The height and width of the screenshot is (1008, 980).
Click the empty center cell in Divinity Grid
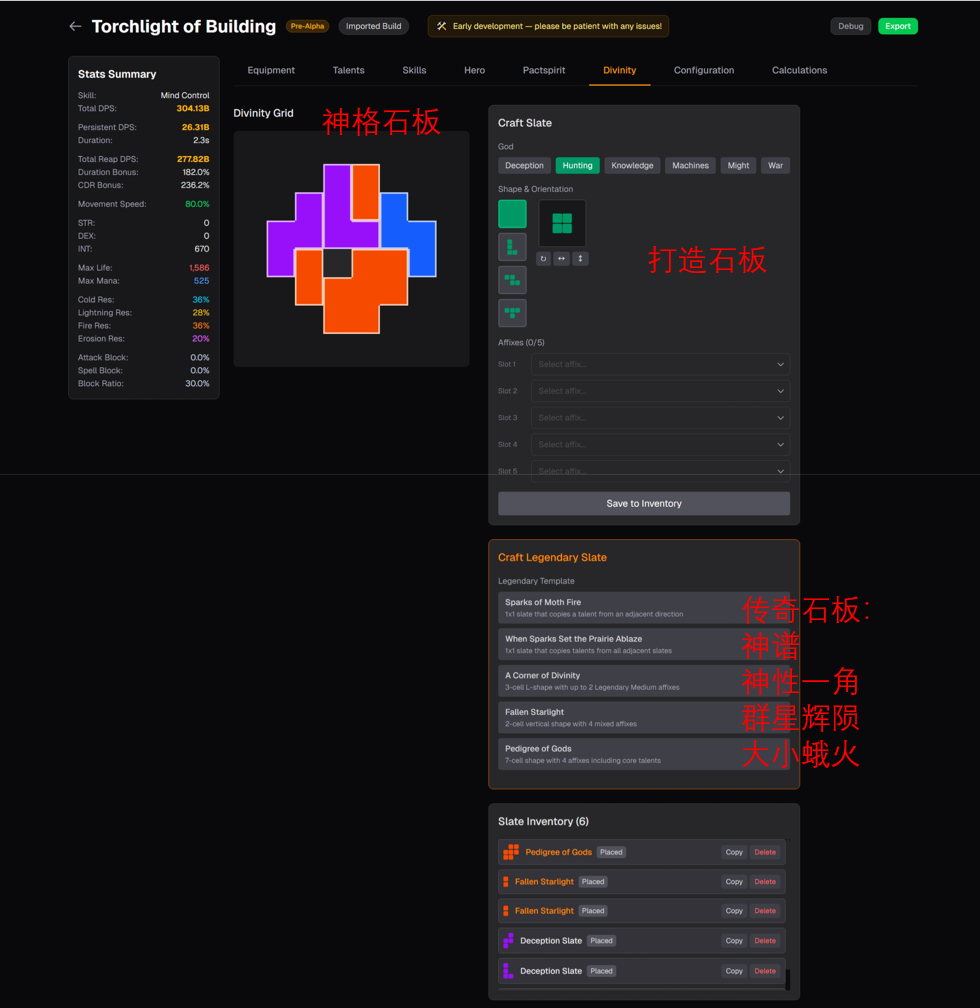tap(338, 263)
